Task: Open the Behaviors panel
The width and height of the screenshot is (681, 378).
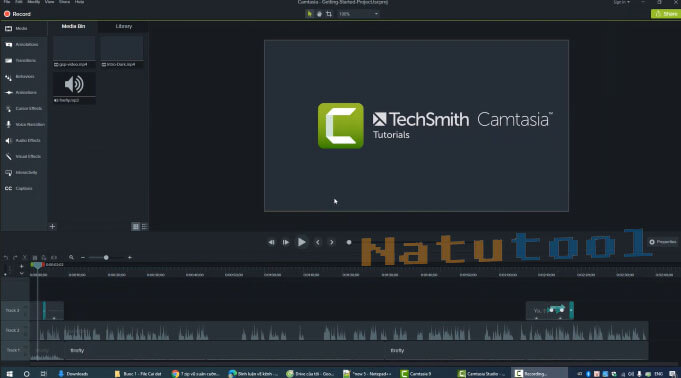Action: coord(23,76)
